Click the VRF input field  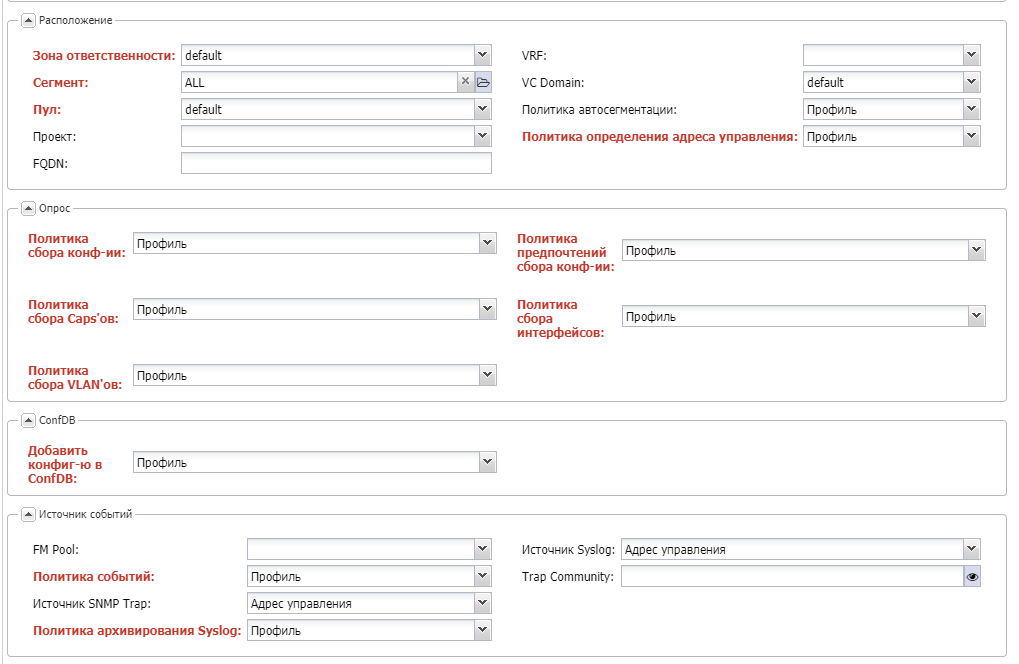click(x=883, y=55)
